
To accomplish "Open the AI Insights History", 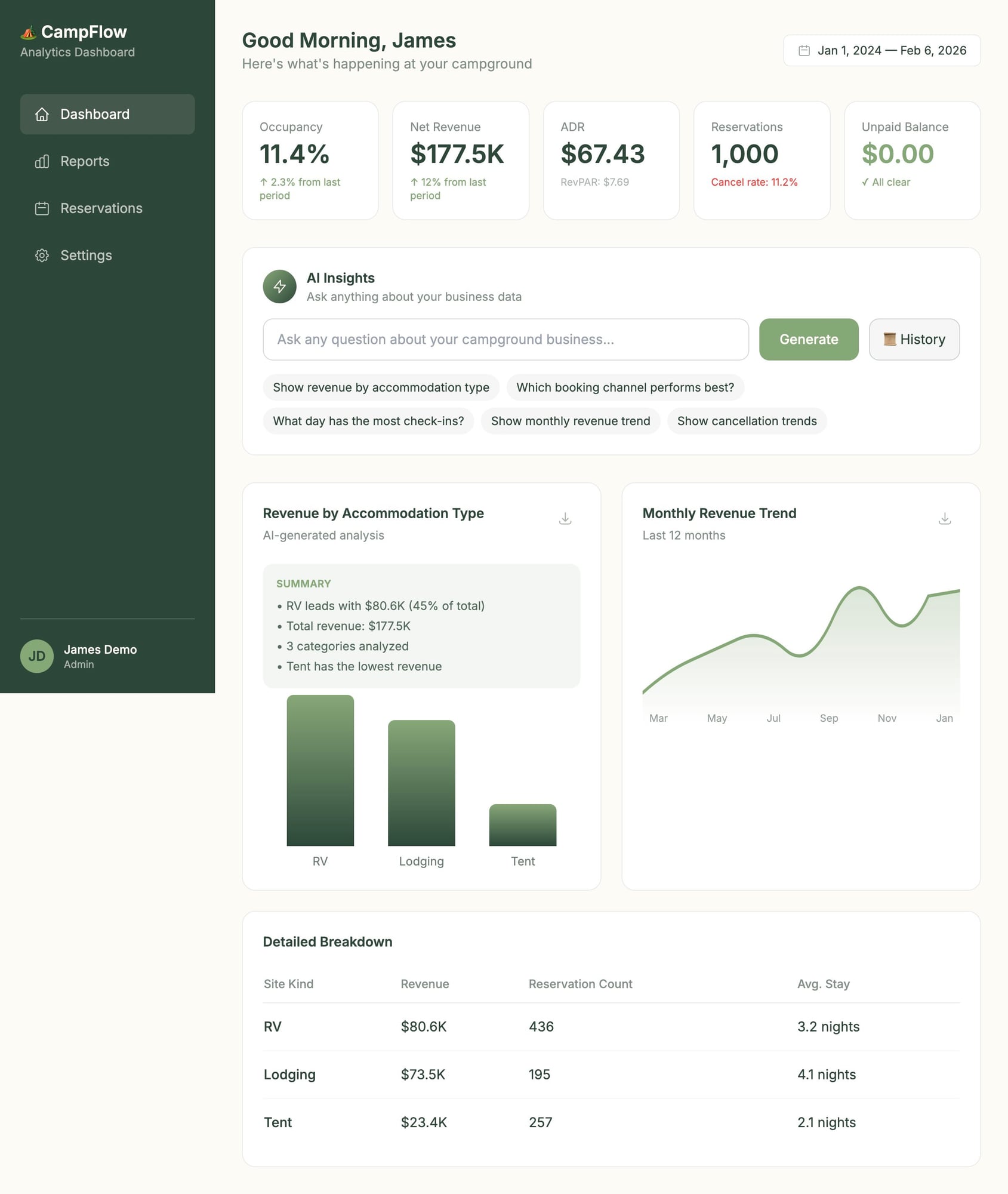I will point(914,339).
